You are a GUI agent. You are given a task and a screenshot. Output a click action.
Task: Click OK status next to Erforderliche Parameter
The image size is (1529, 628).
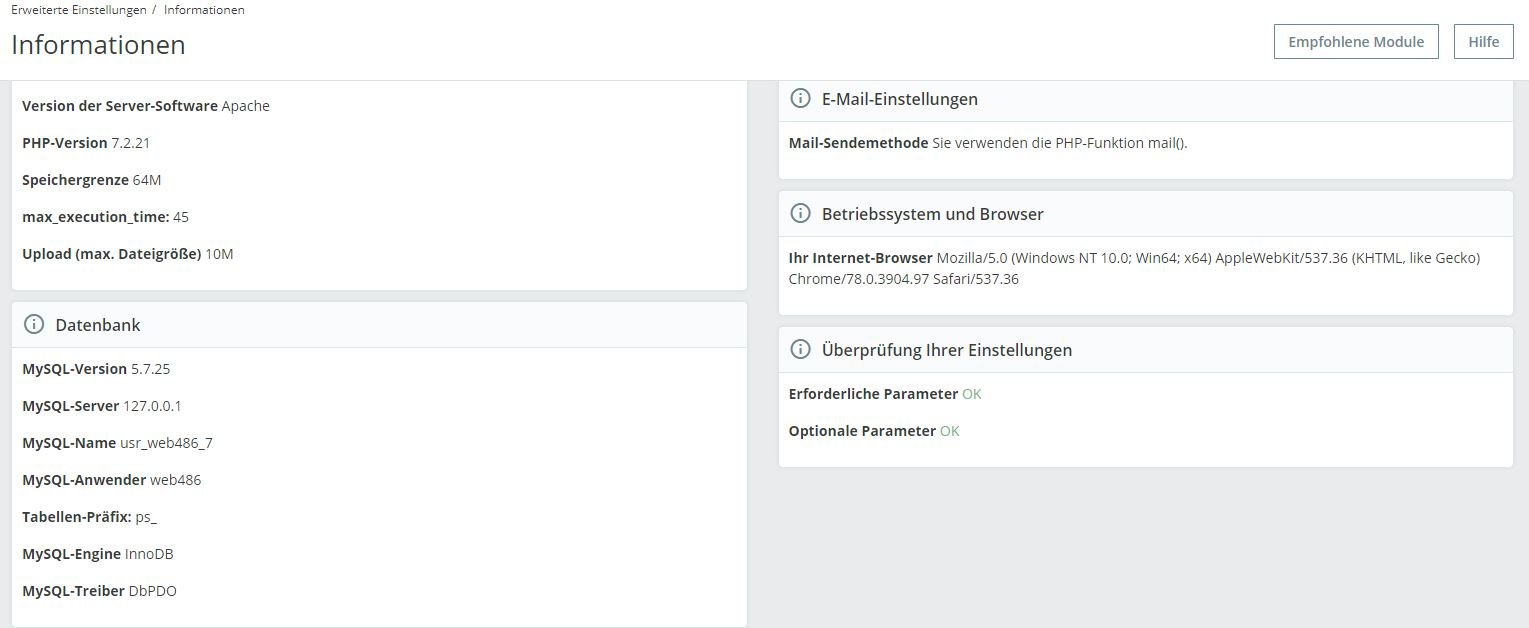[x=971, y=394]
